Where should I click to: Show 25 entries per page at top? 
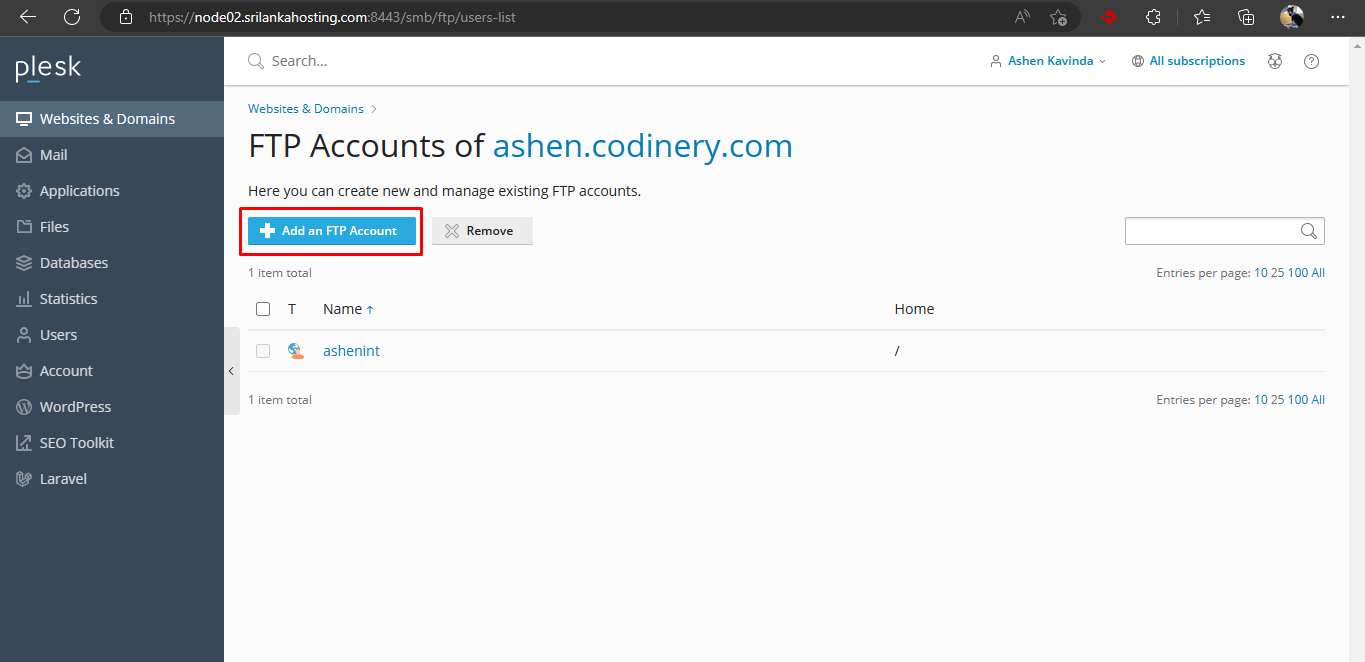coord(1277,273)
